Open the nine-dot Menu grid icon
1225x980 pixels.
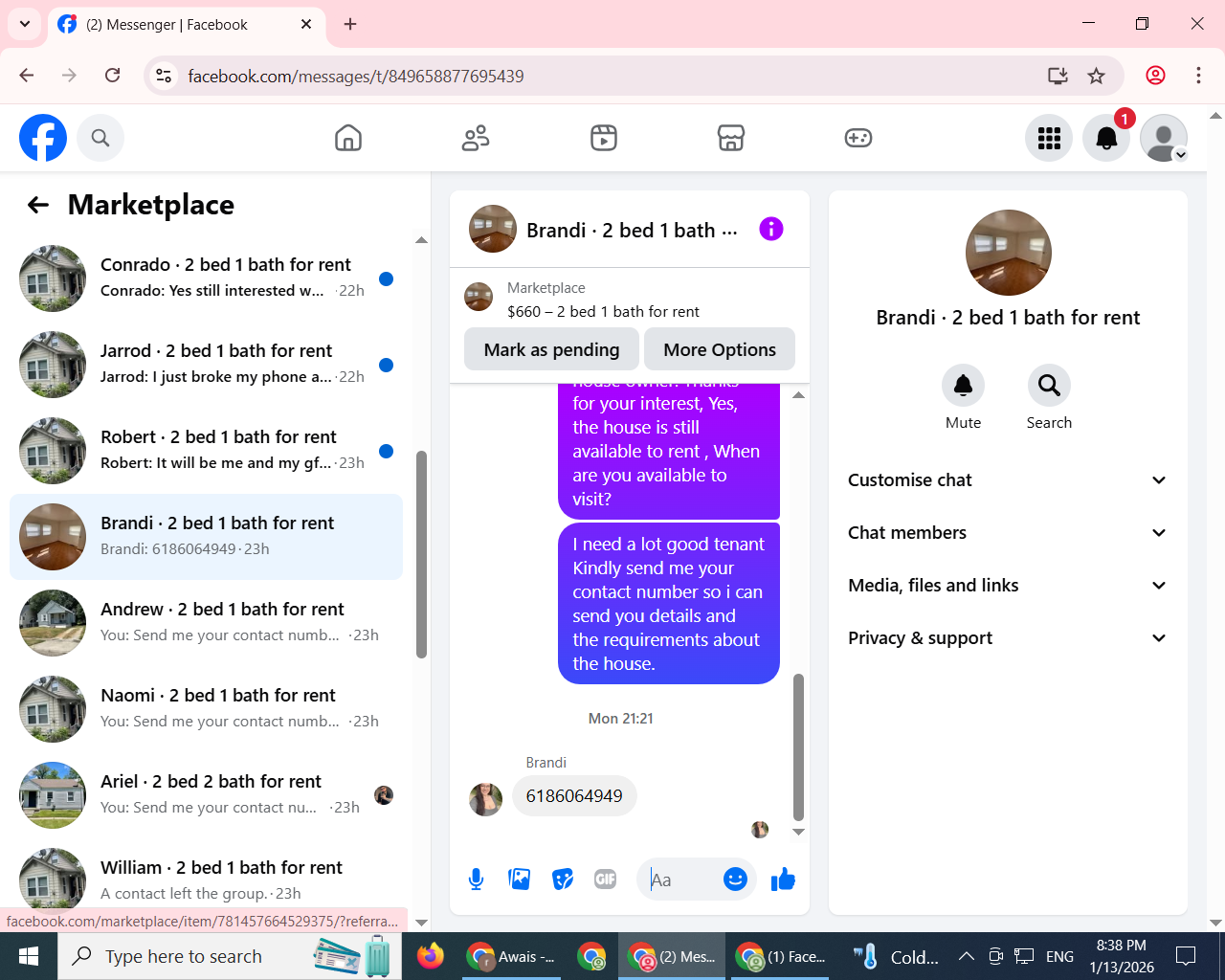pyautogui.click(x=1049, y=138)
